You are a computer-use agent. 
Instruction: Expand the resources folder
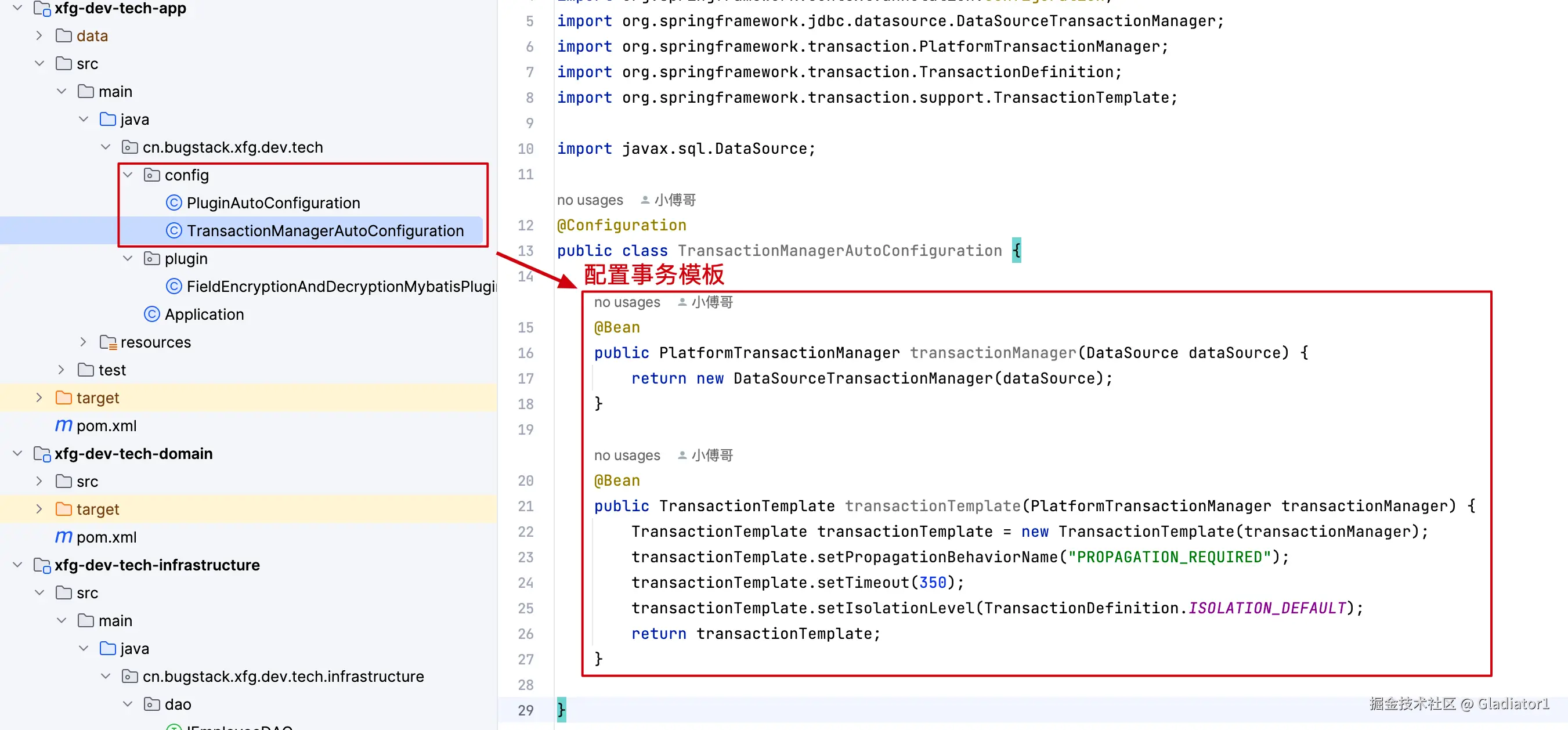[84, 342]
